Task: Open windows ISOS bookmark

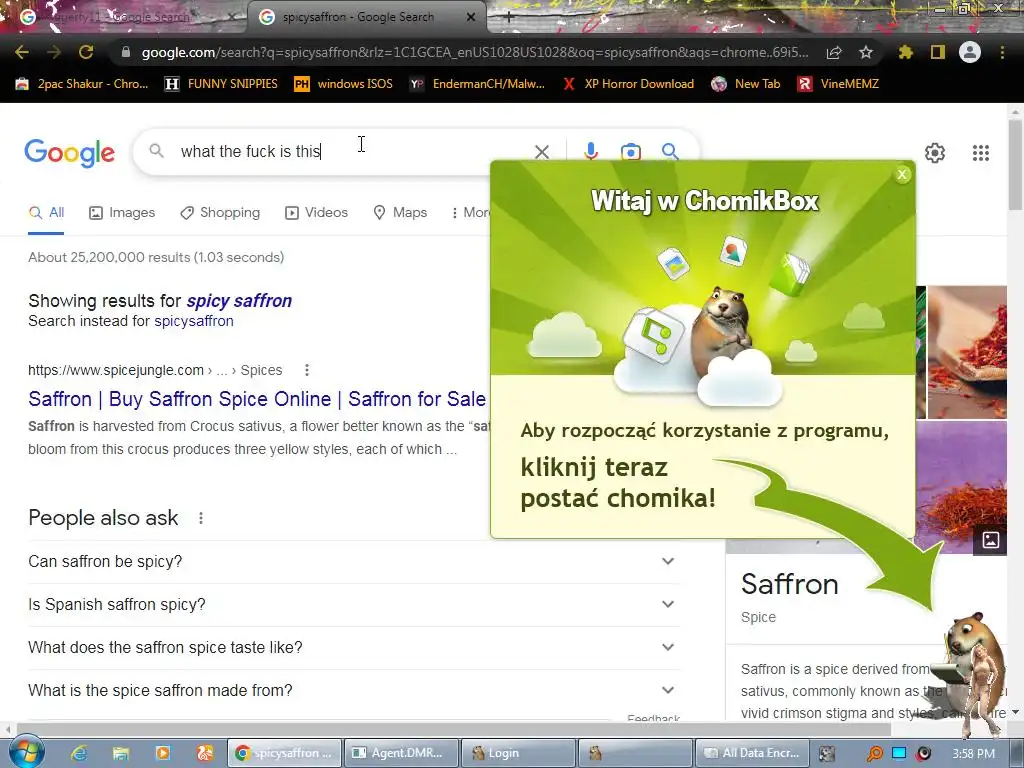Action: pyautogui.click(x=344, y=84)
